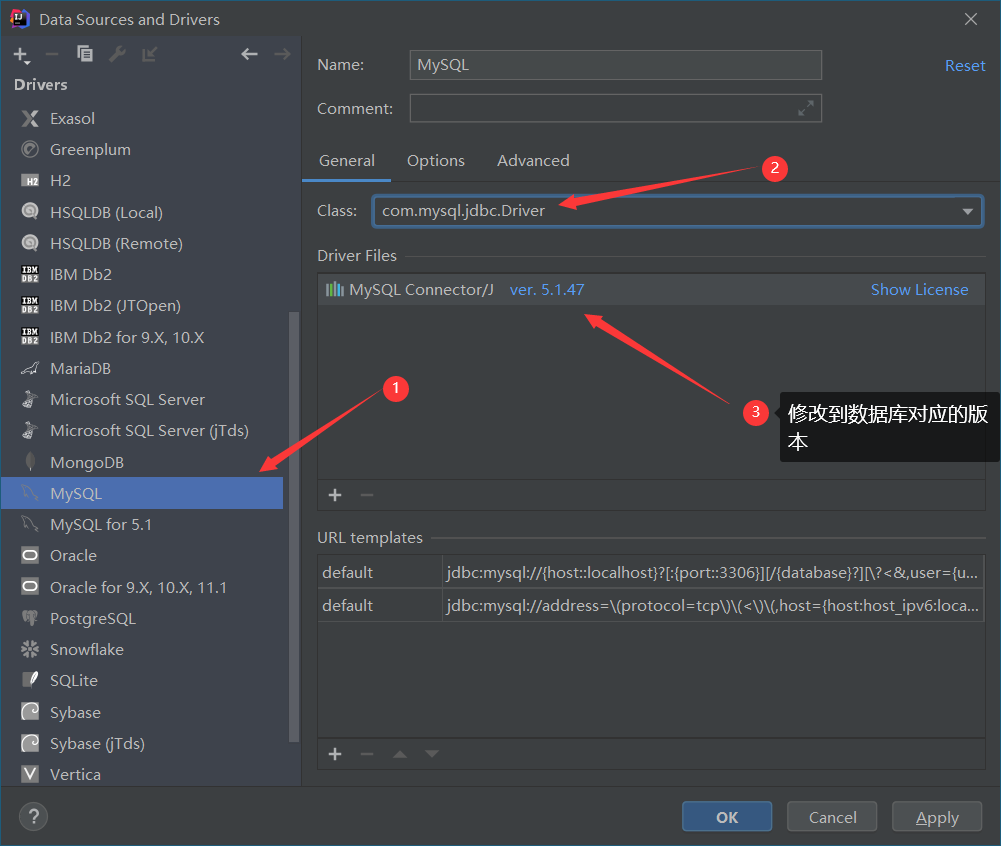
Task: Click the Vertica V icon
Action: [x=30, y=774]
